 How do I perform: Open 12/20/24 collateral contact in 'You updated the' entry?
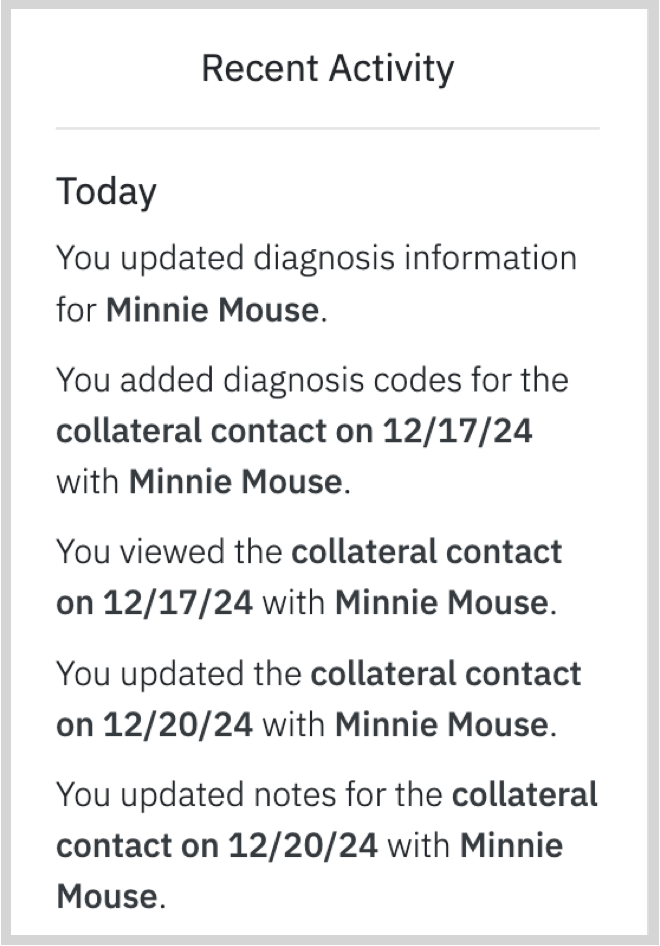(x=319, y=699)
